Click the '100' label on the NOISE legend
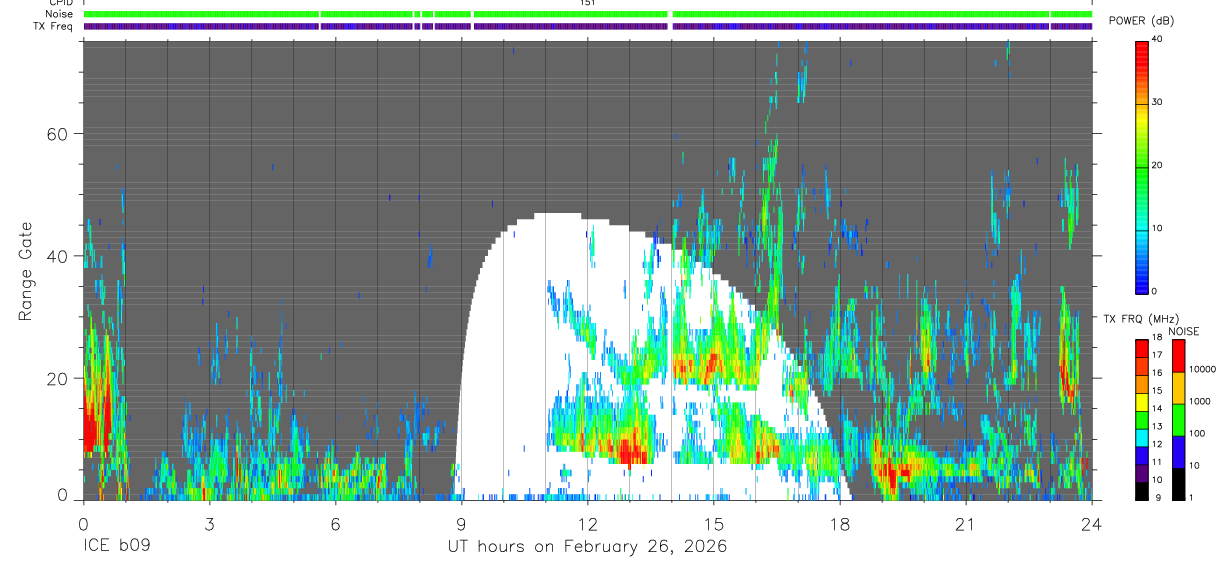The width and height of the screenshot is (1228, 567). point(1197,433)
